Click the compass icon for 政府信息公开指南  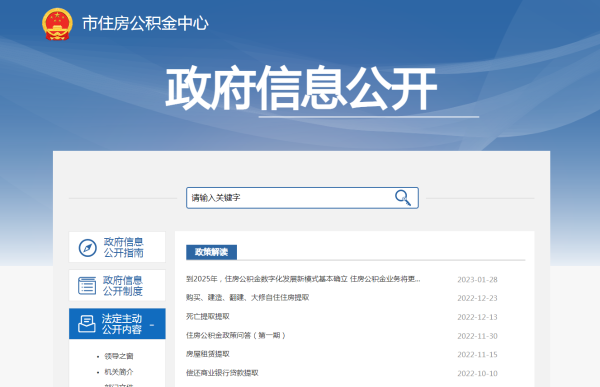click(x=88, y=248)
